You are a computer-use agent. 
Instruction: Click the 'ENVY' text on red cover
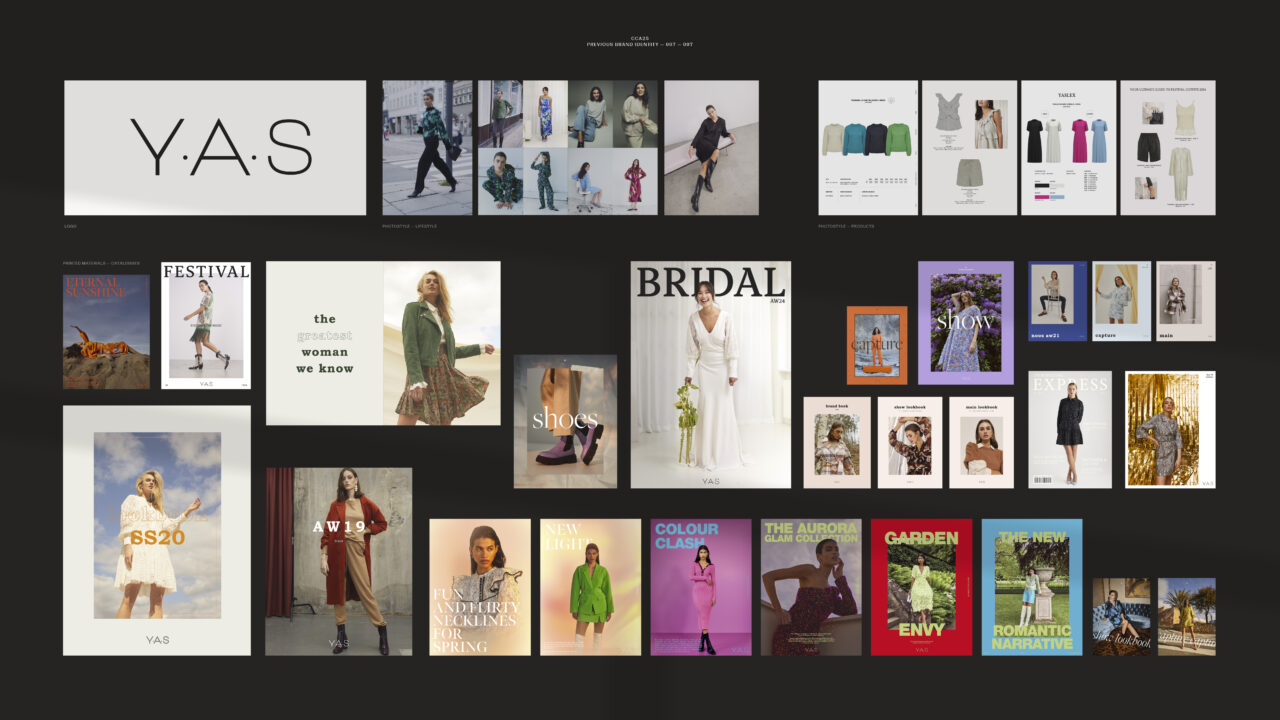click(x=921, y=630)
